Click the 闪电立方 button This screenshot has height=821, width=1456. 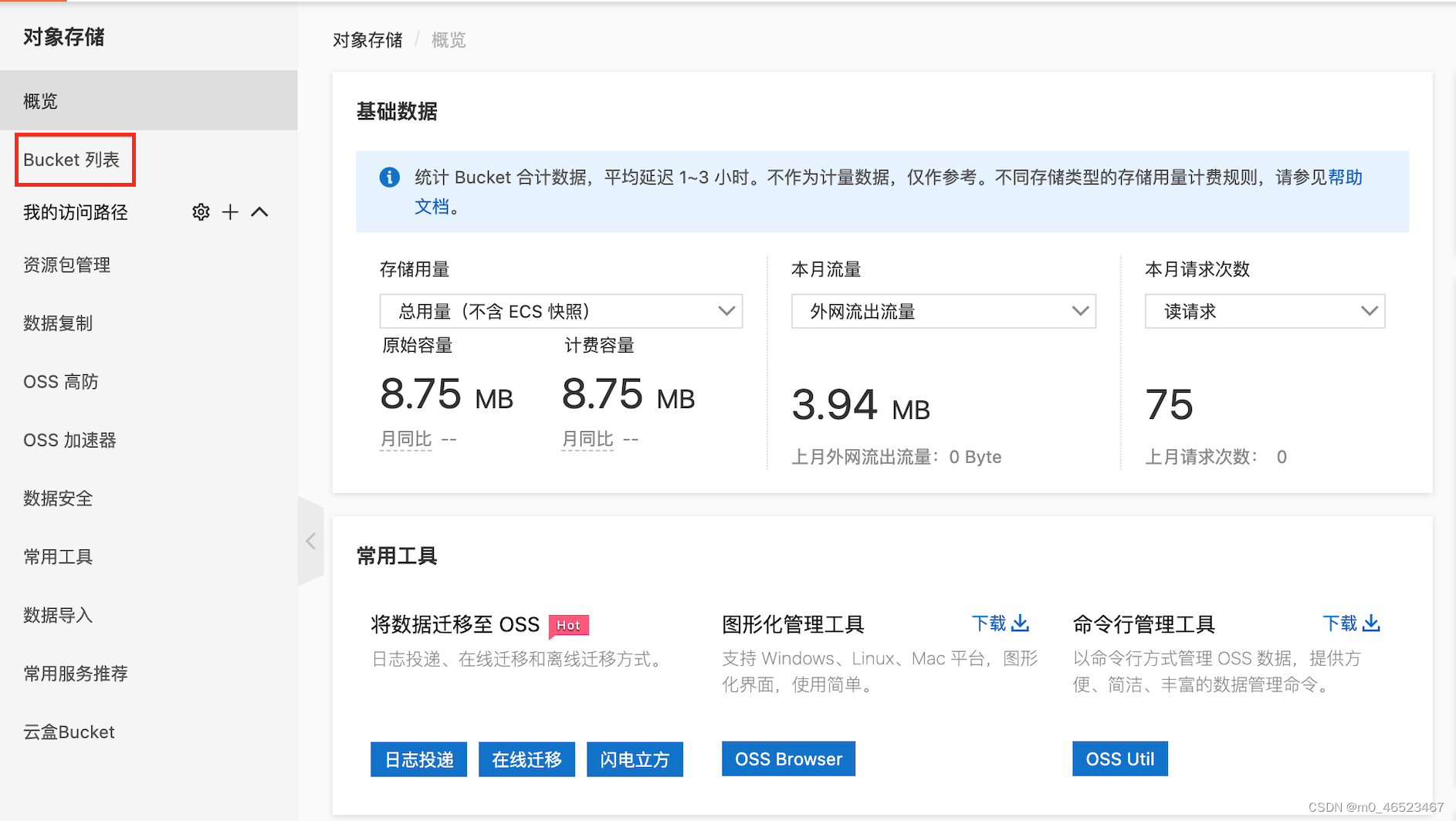(635, 759)
